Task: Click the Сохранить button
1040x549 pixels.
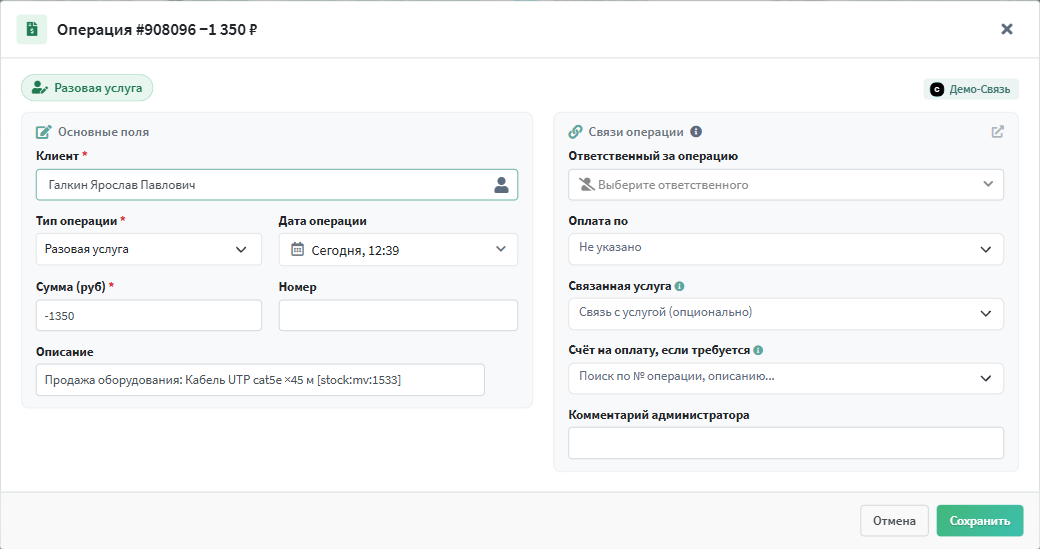Action: pyautogui.click(x=980, y=520)
